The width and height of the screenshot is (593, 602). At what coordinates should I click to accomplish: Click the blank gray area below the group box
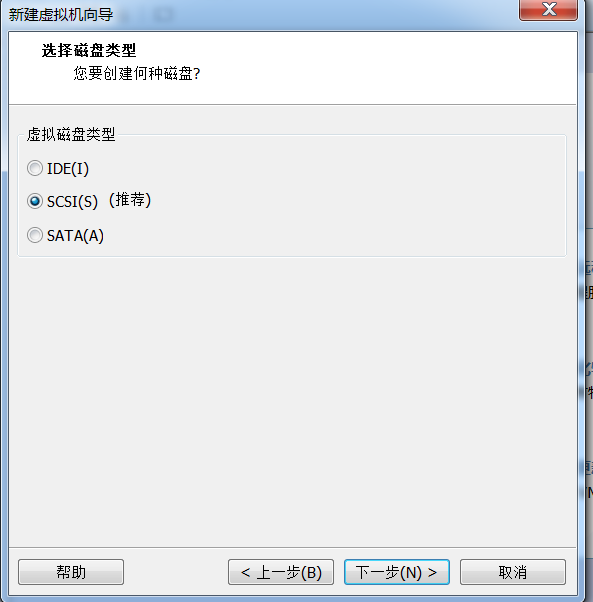point(292,399)
